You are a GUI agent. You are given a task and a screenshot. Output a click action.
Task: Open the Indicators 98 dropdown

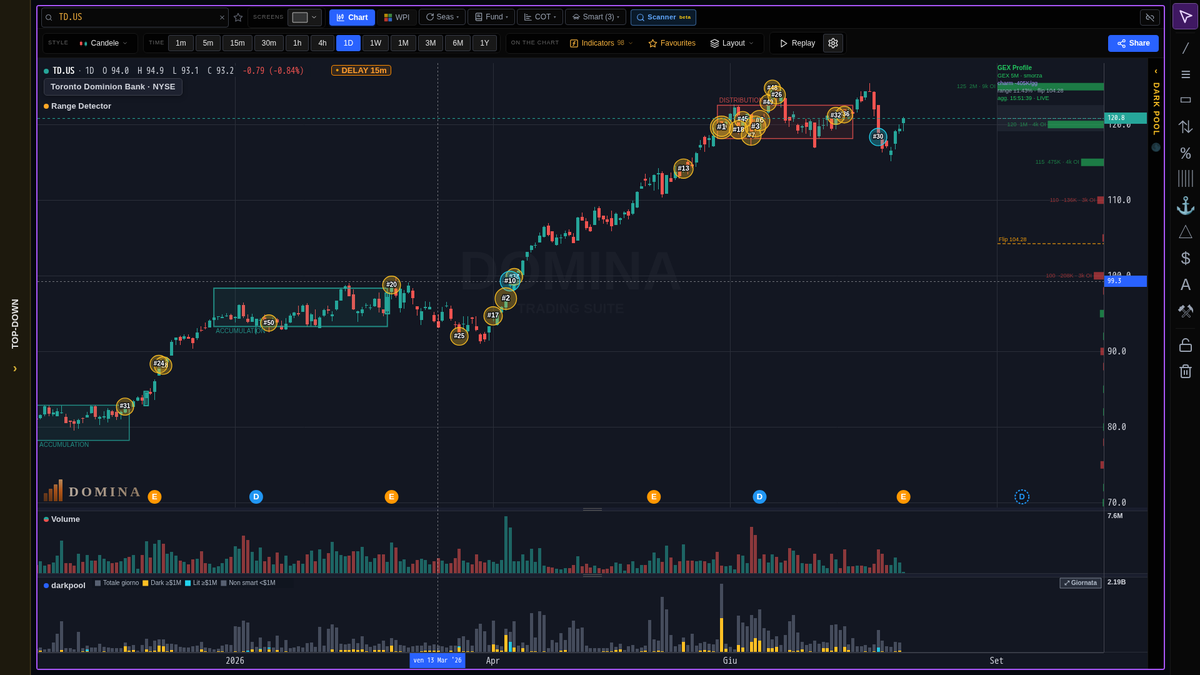(601, 43)
